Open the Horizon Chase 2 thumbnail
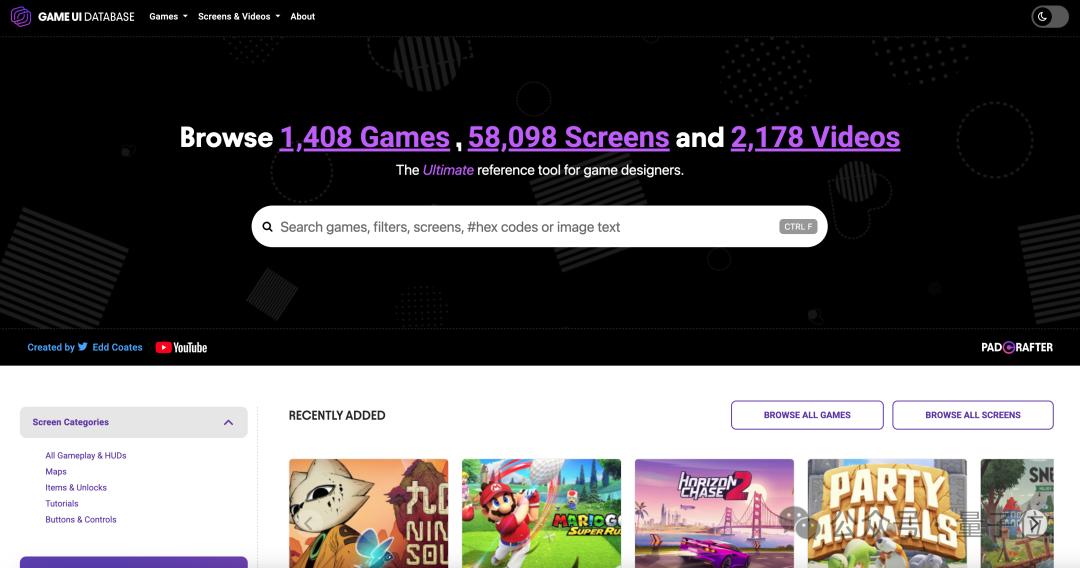Image resolution: width=1080 pixels, height=568 pixels. [x=714, y=512]
